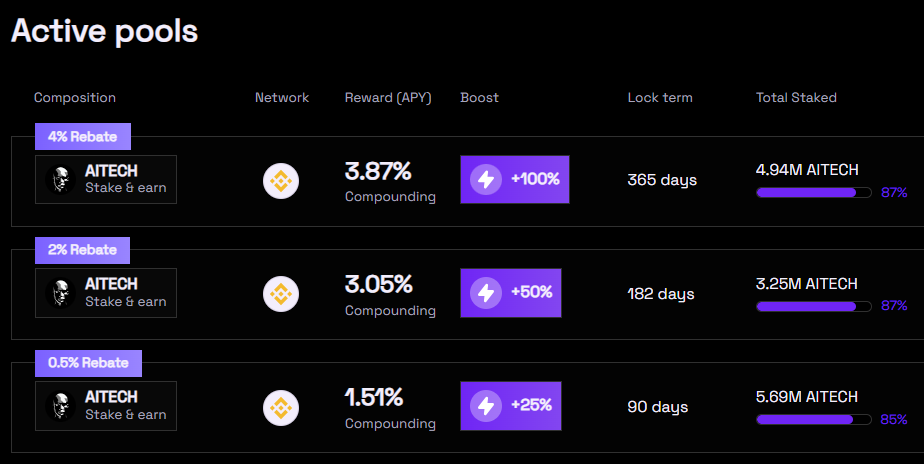Select the 0.5% Rebate badge
Image resolution: width=924 pixels, height=464 pixels.
tap(88, 363)
